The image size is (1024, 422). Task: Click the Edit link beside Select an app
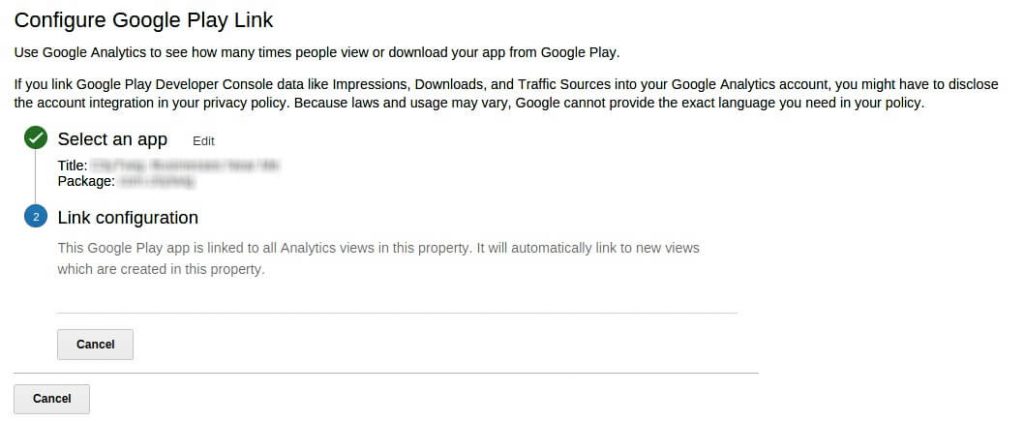tap(204, 141)
